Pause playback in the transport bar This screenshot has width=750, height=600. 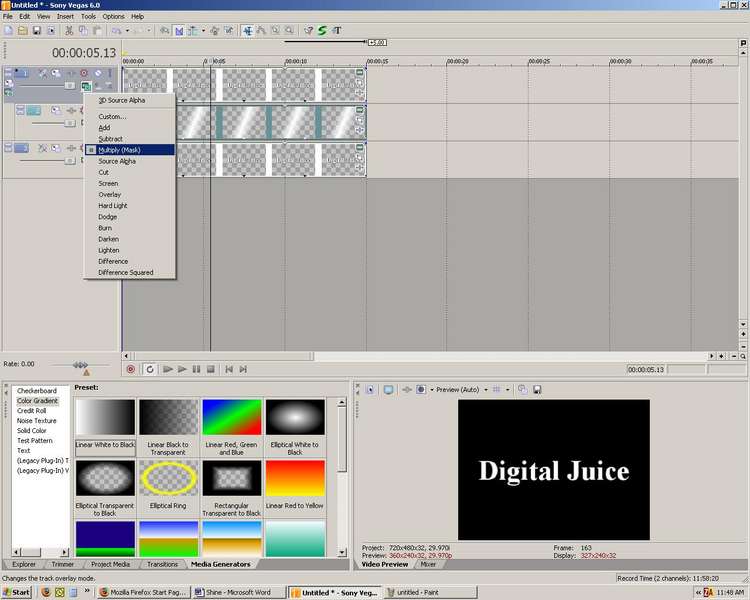coord(197,369)
